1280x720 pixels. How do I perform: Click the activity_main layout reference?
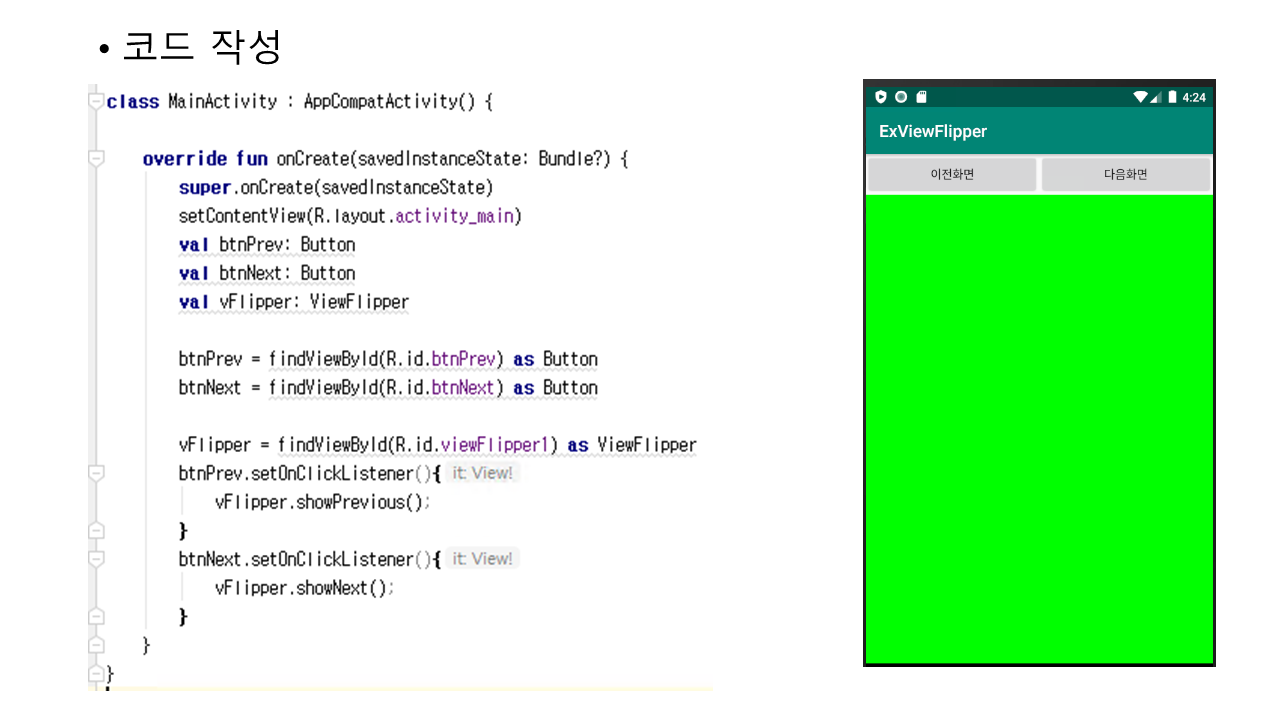point(458,216)
